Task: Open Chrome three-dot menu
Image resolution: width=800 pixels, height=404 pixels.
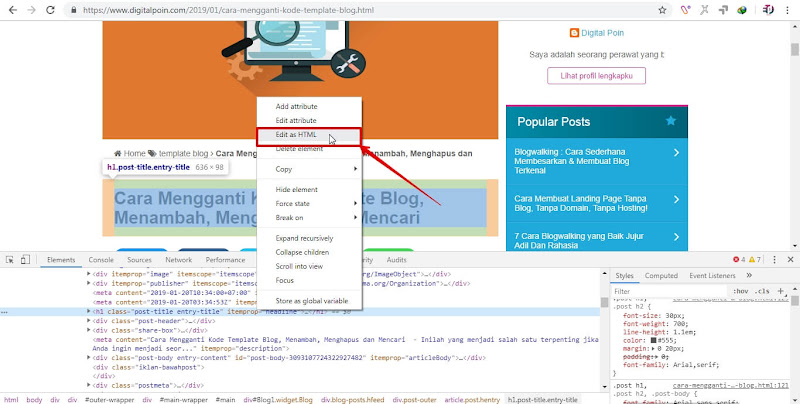Action: click(787, 10)
